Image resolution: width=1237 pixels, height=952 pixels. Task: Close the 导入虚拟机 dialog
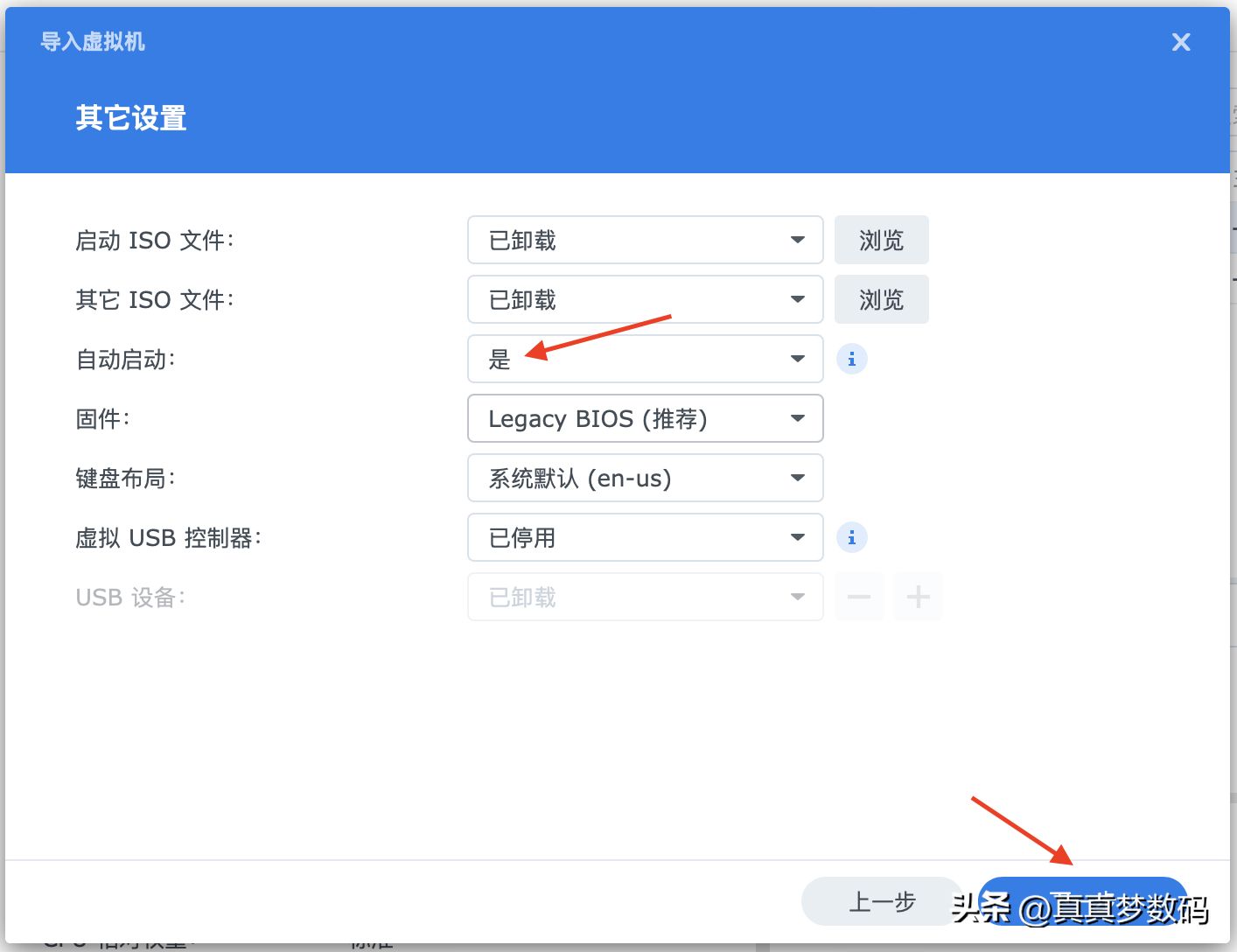pyautogui.click(x=1181, y=42)
